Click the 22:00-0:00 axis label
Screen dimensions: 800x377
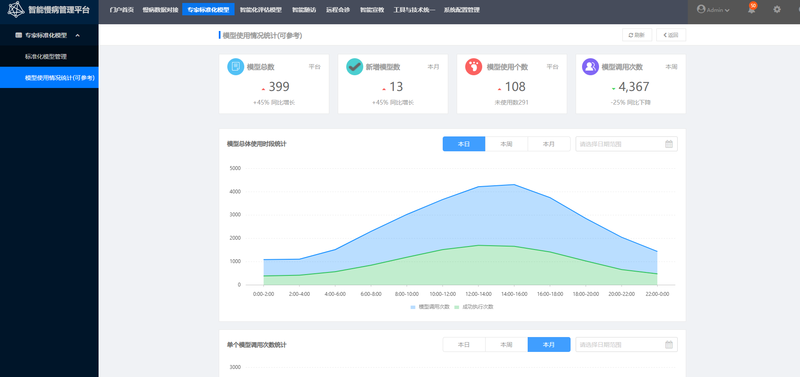click(x=657, y=294)
